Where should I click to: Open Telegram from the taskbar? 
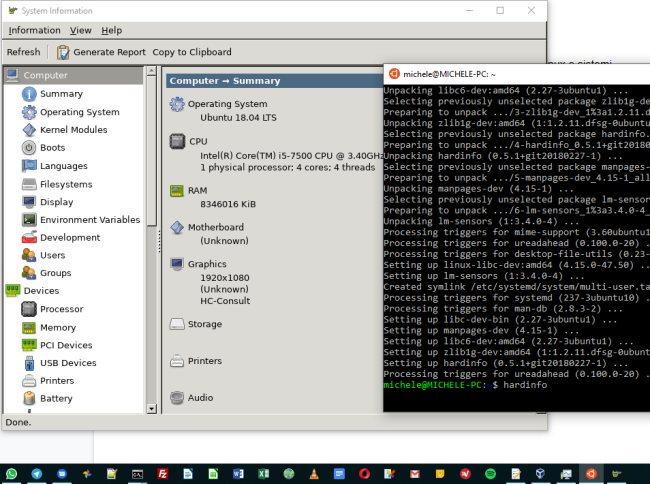tap(36, 473)
